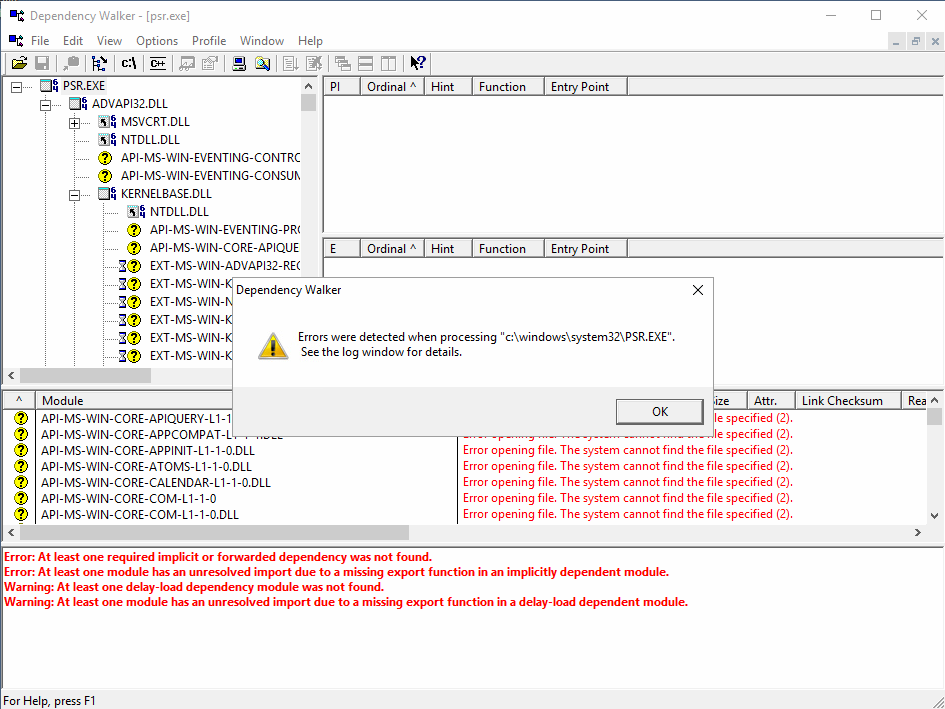Viewport: 945px width, 709px height.
Task: Toggle Undecorate C++ Functions toolbar button
Action: click(158, 63)
